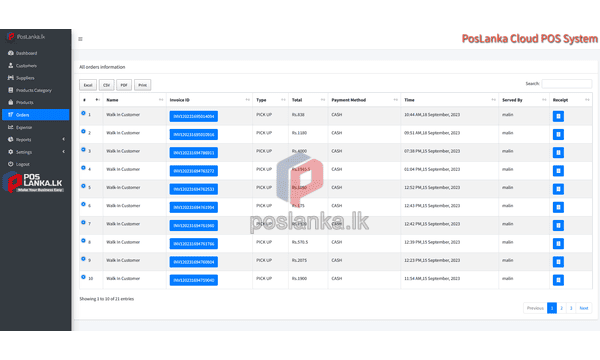This screenshot has height=360, width=600.
Task: Open invoice button for row 1 order
Action: pyautogui.click(x=194, y=116)
